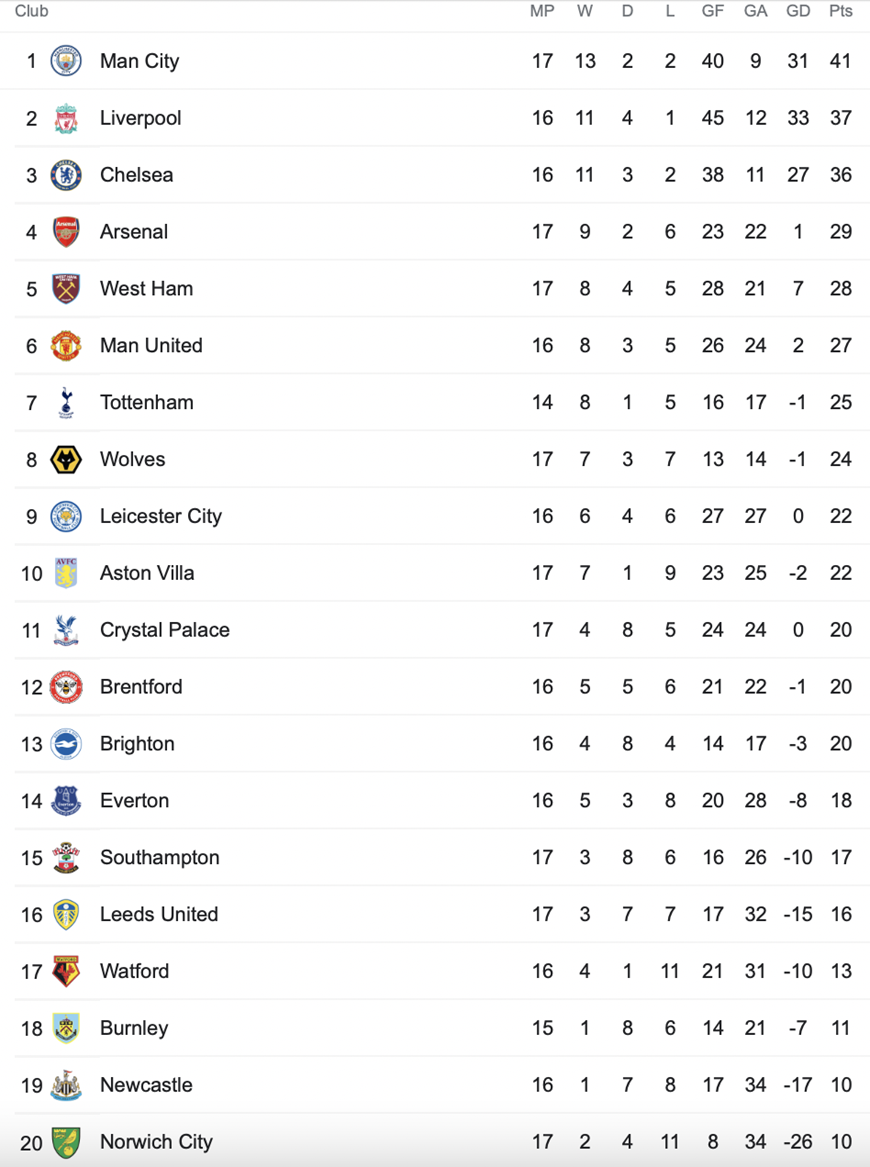This screenshot has width=870, height=1167.
Task: Open the Aston Villa team link
Action: coord(147,574)
